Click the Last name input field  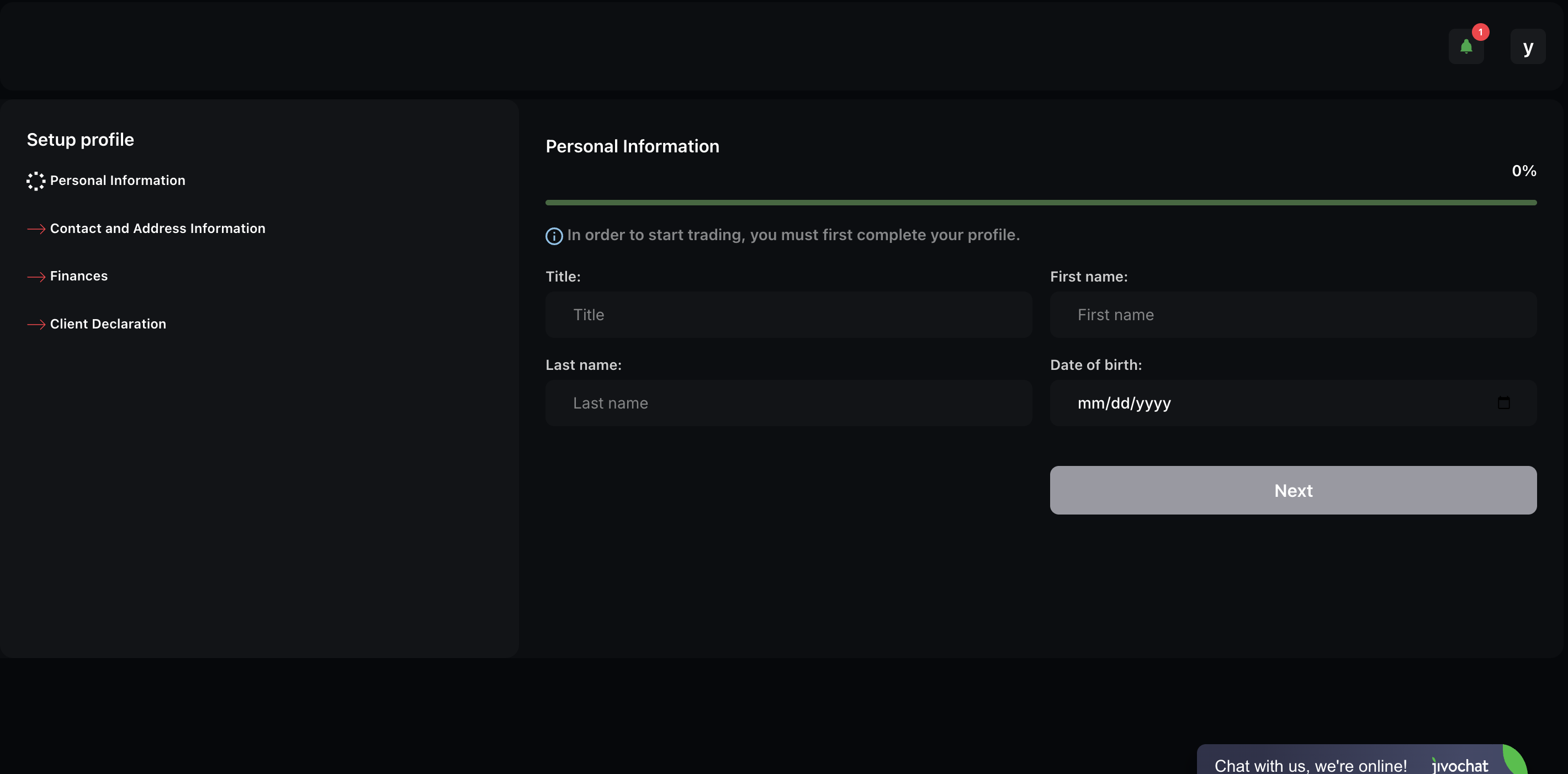coord(788,402)
